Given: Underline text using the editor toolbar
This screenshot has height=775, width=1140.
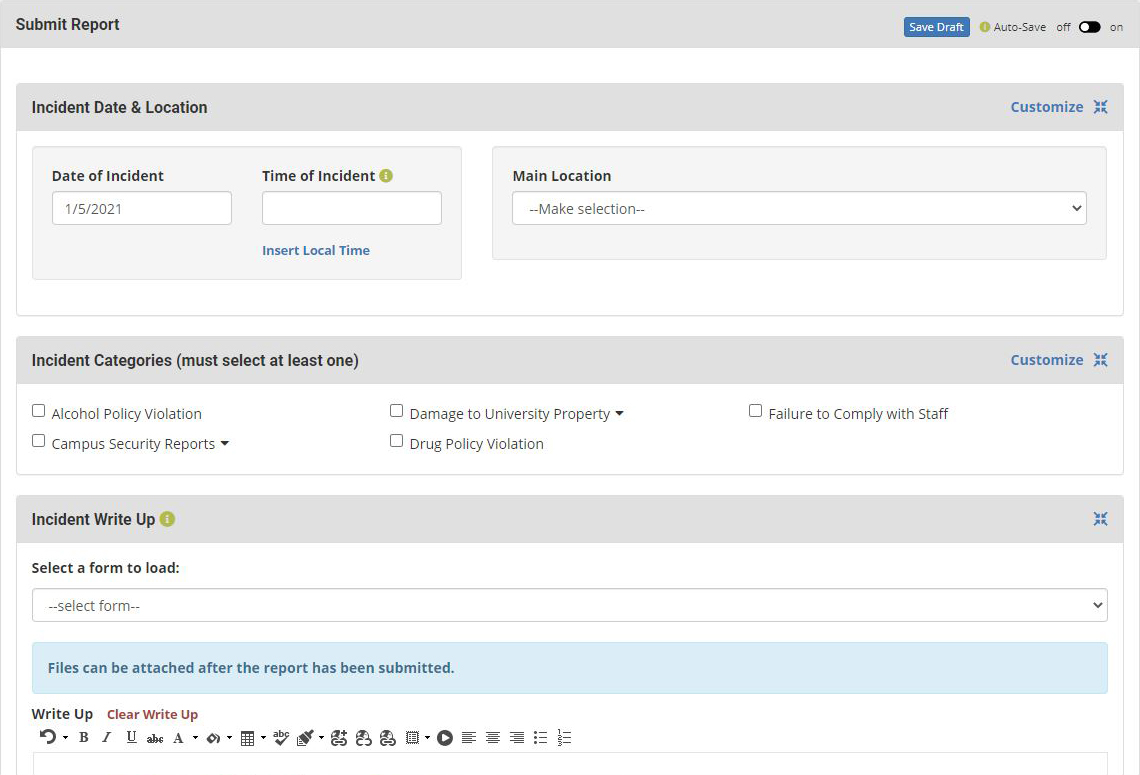Looking at the screenshot, I should (x=131, y=737).
